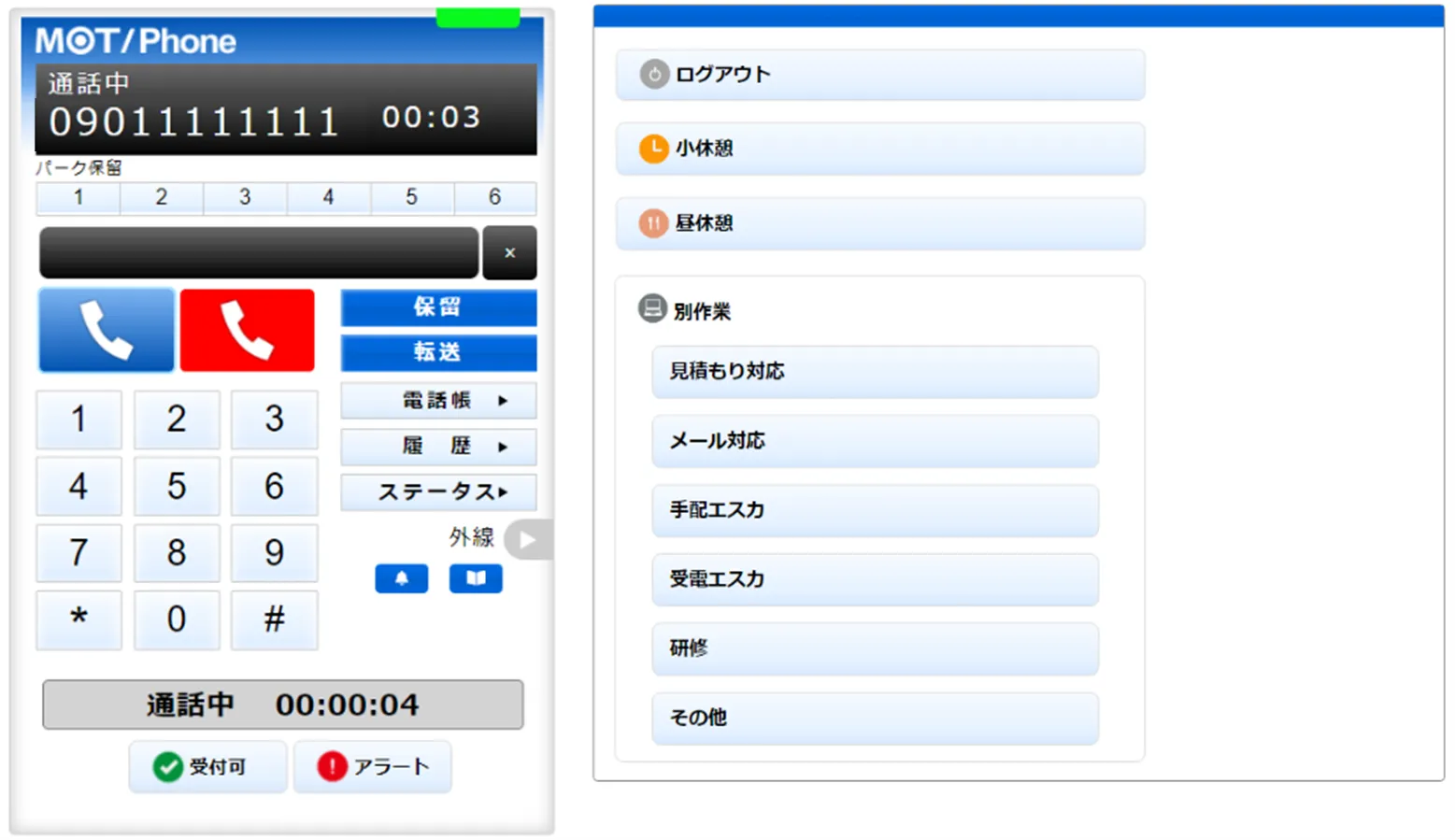Click the ログアウト power icon

654,74
